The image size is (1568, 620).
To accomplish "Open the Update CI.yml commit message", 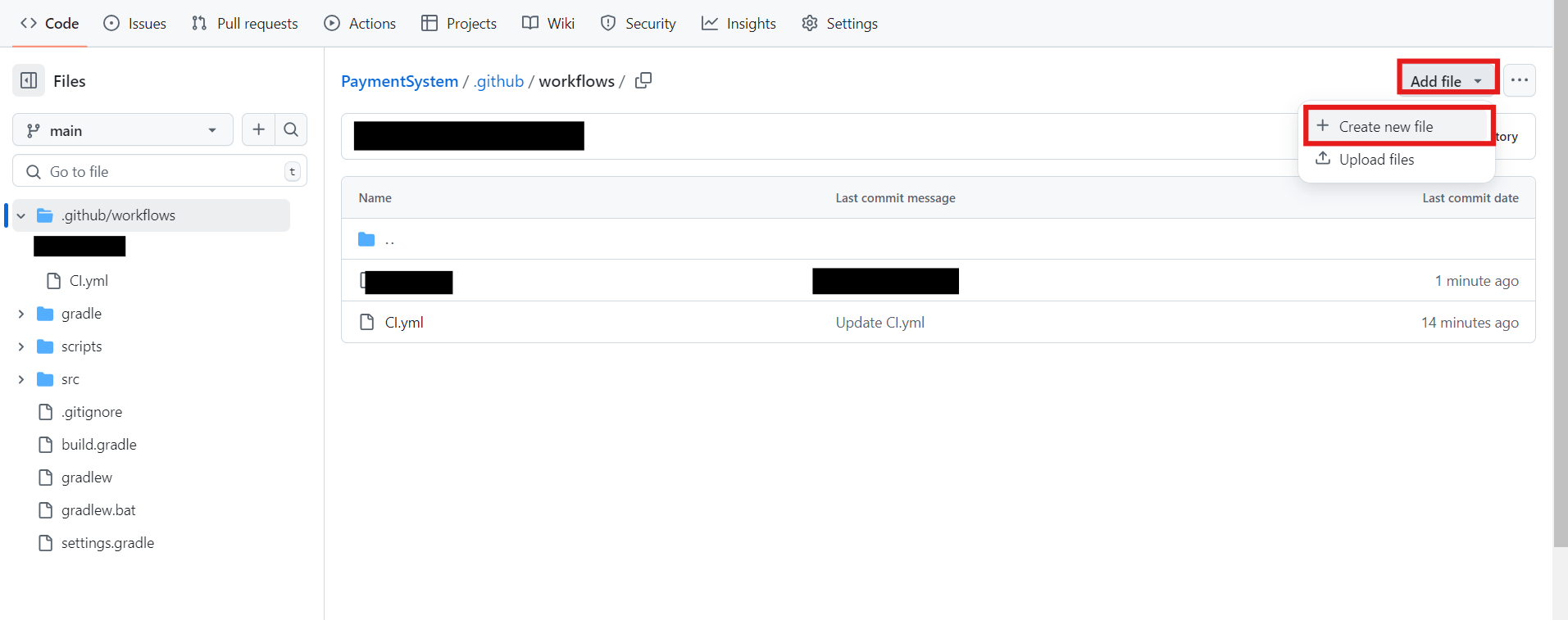I will [879, 323].
